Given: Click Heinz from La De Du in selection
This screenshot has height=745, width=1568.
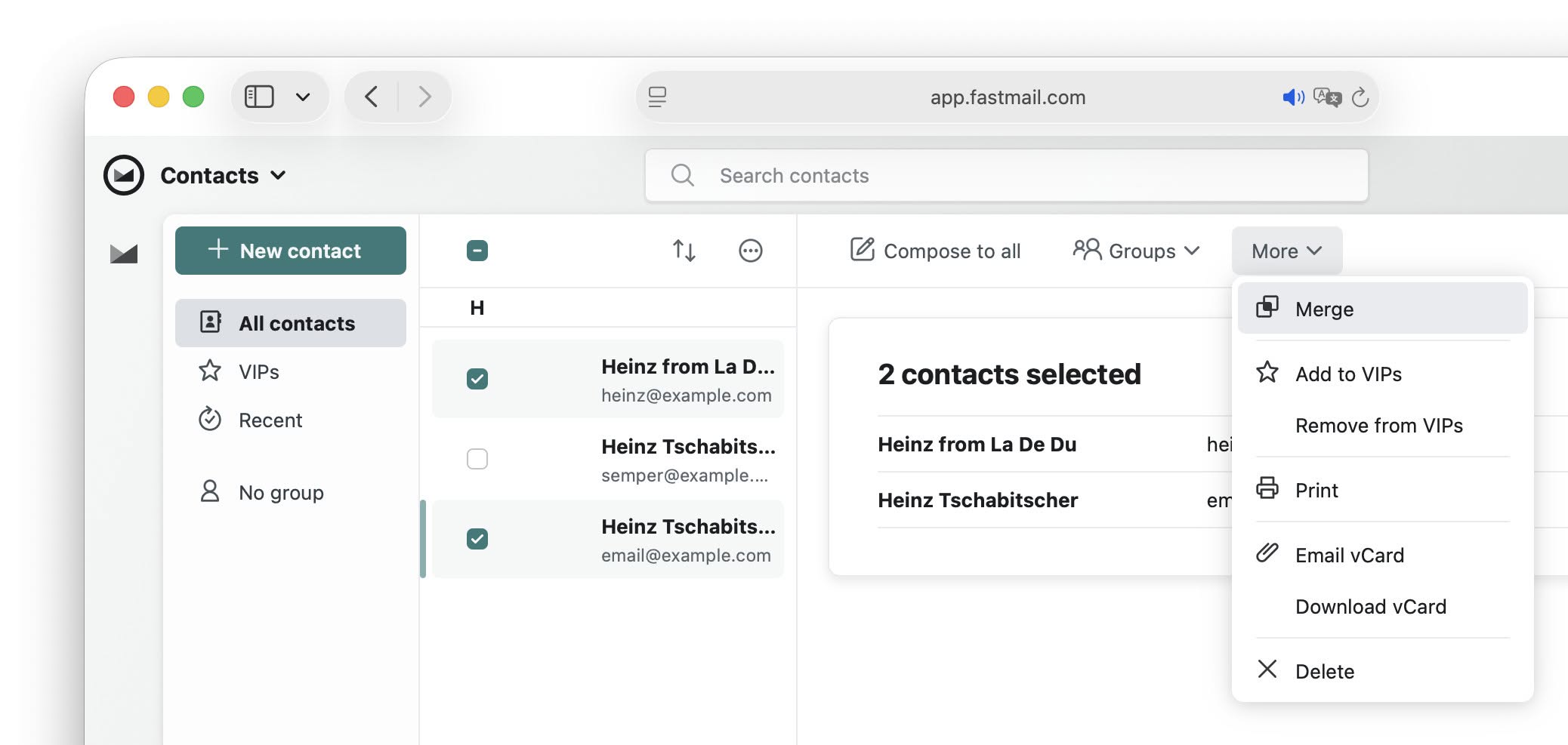Looking at the screenshot, I should (x=977, y=444).
